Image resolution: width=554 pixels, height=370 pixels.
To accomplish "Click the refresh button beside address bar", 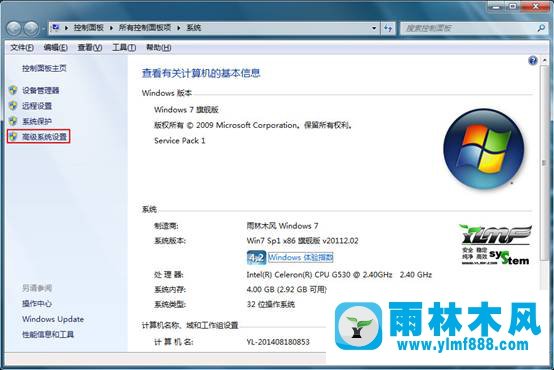I will point(388,28).
